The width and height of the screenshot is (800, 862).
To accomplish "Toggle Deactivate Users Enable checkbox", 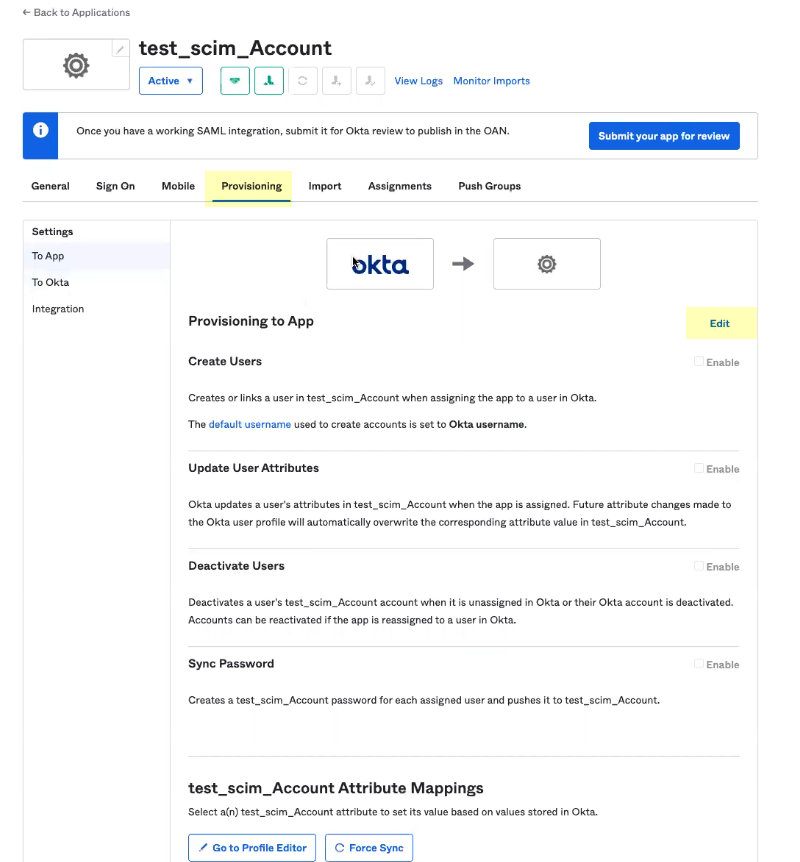I will pos(698,566).
